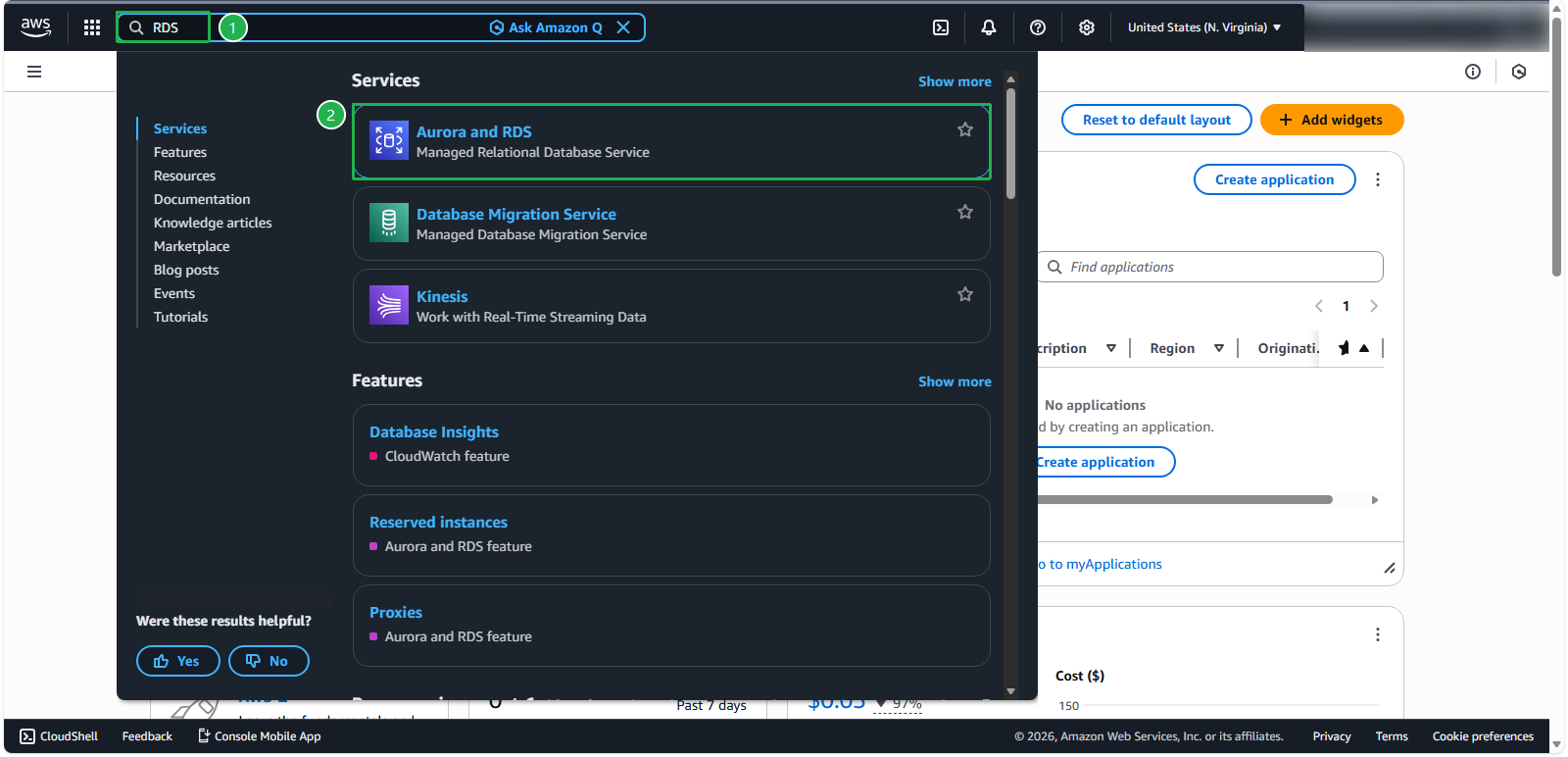Image resolution: width=1568 pixels, height=757 pixels.
Task: Go to previous applications page
Action: tap(1319, 306)
